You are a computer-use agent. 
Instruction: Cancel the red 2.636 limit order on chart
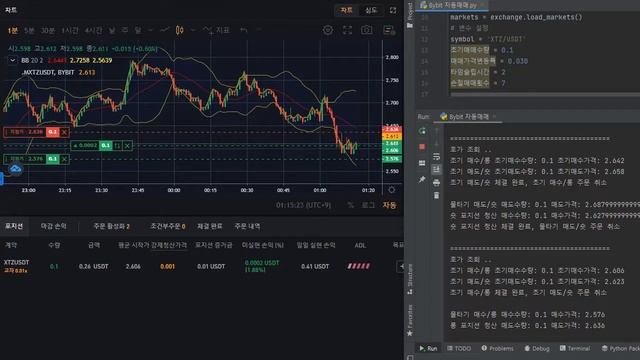tap(64, 132)
